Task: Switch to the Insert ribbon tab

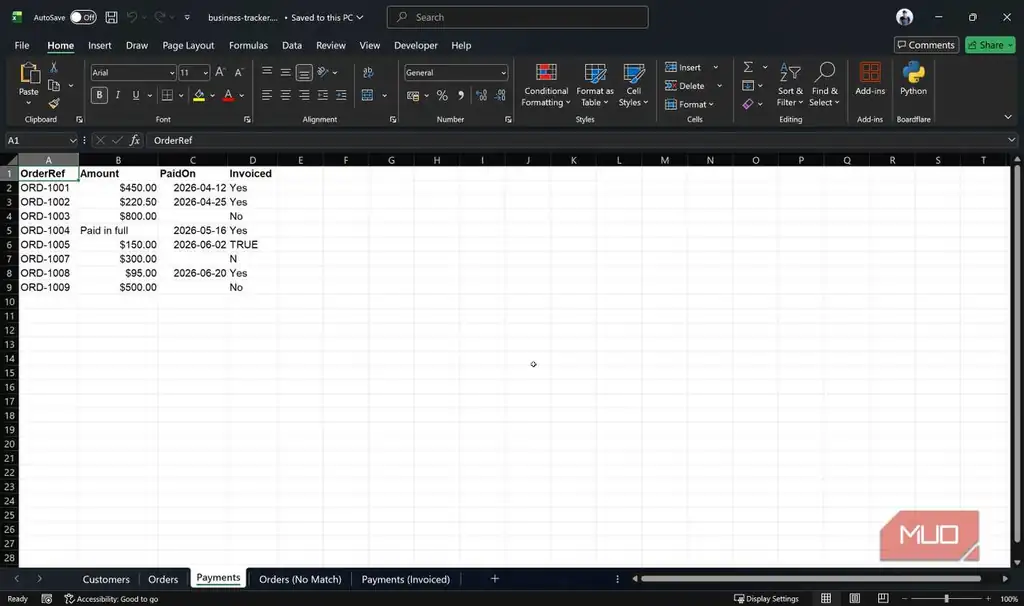Action: pos(99,45)
